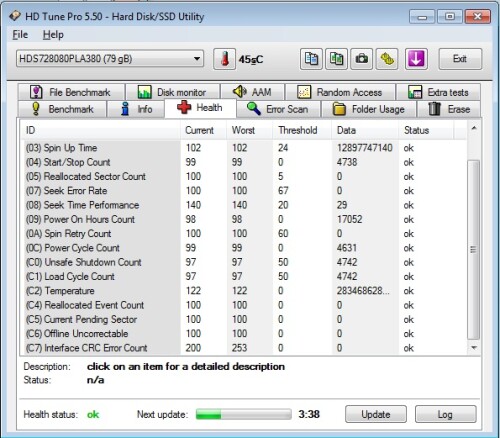Select the Health tab

200,108
